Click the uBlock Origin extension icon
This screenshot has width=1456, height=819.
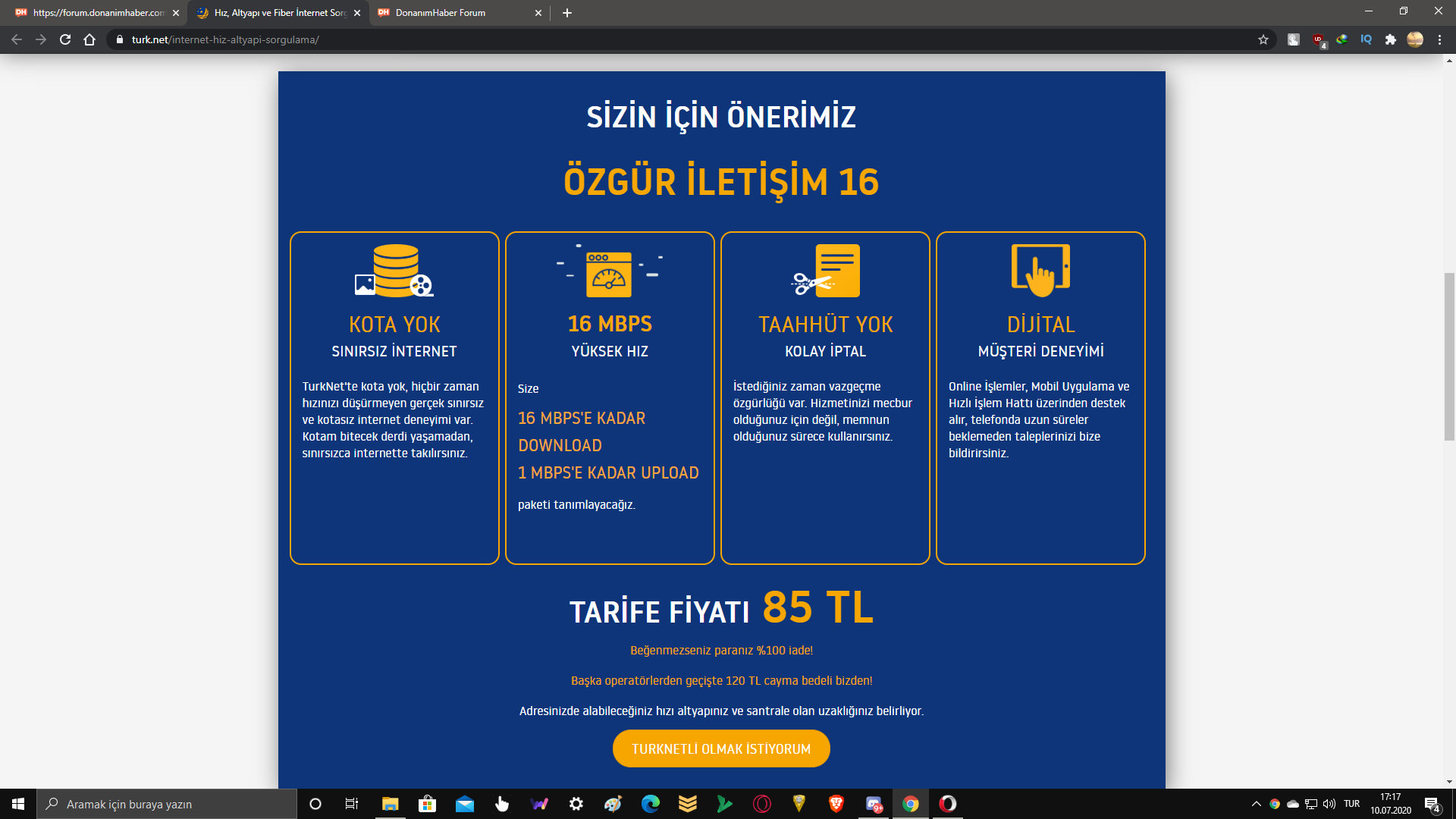pos(1318,39)
